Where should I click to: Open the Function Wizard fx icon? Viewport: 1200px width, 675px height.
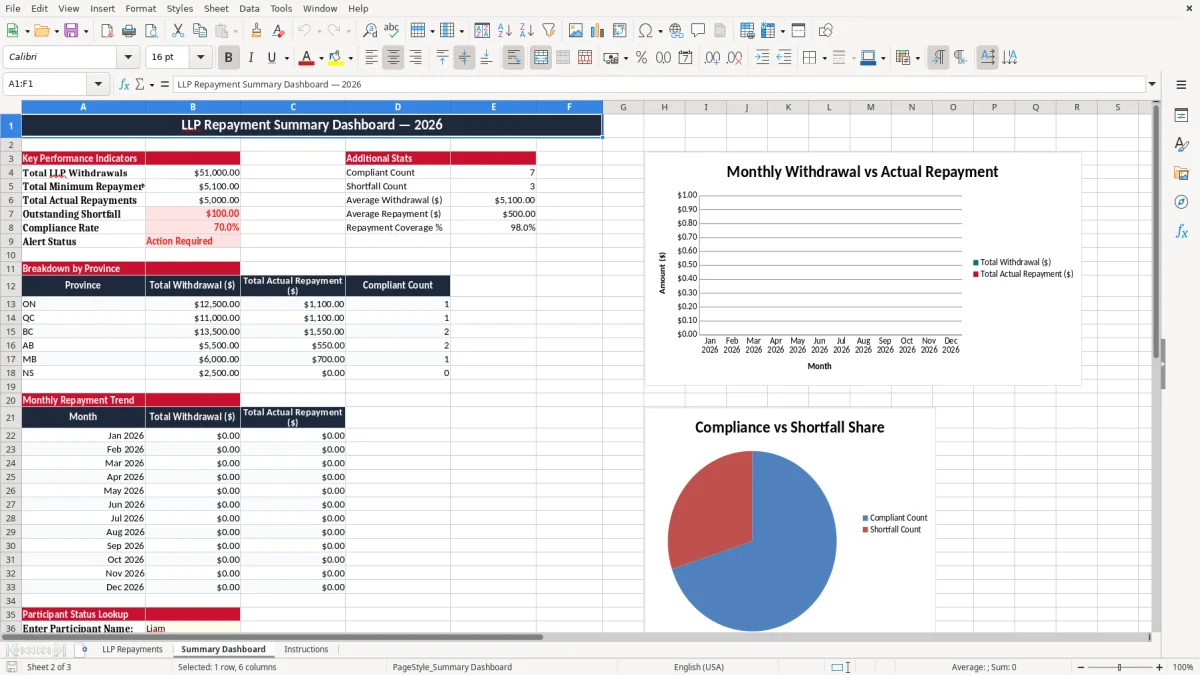click(x=124, y=84)
